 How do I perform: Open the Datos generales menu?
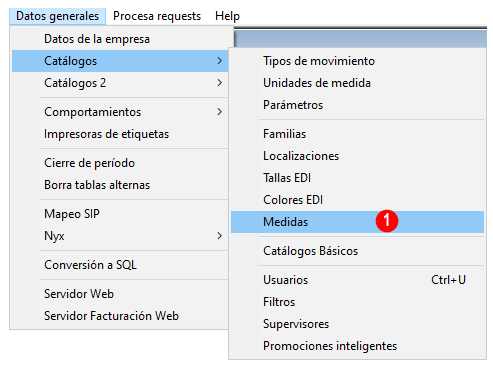click(x=58, y=16)
